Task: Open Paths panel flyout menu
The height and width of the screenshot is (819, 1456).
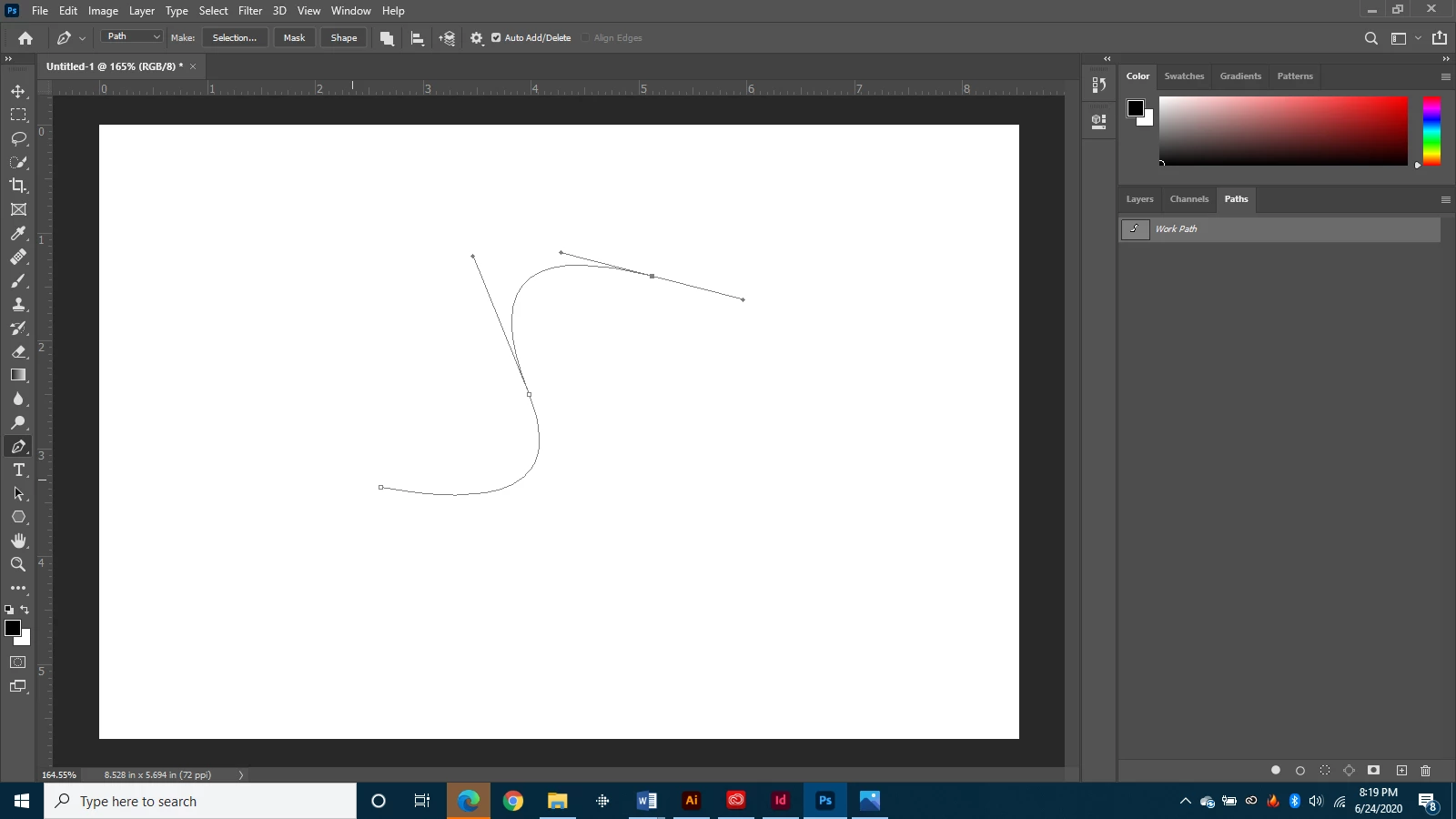Action: click(1445, 199)
